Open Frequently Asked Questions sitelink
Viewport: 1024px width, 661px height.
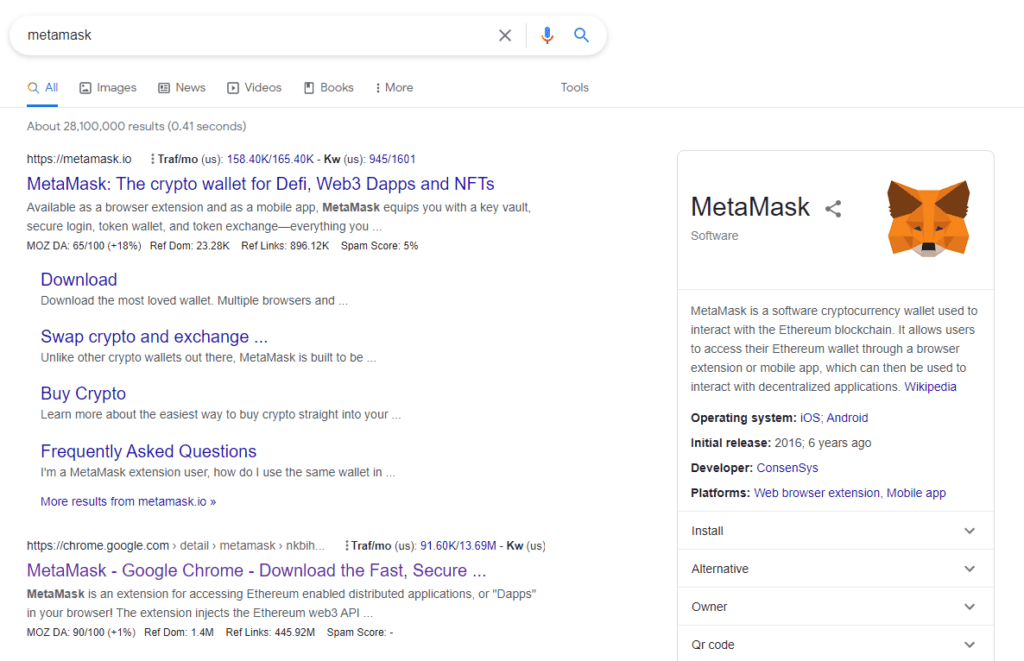coord(148,451)
